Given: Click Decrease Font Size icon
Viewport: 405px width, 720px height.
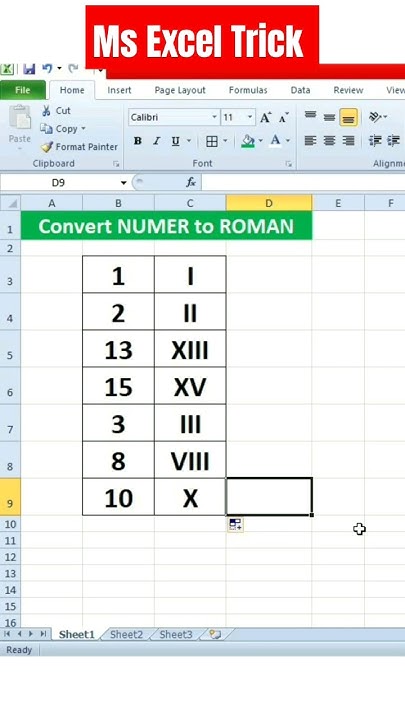Looking at the screenshot, I should 284,118.
